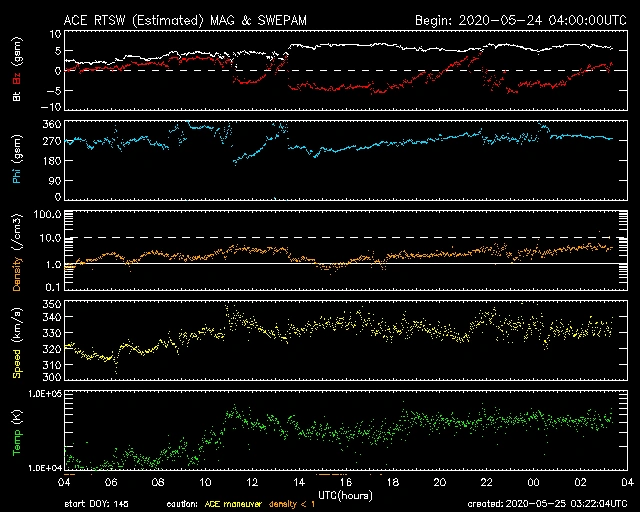The image size is (640, 512).
Task: Click the '1.0' tick on Density axis
Action: pos(53,265)
